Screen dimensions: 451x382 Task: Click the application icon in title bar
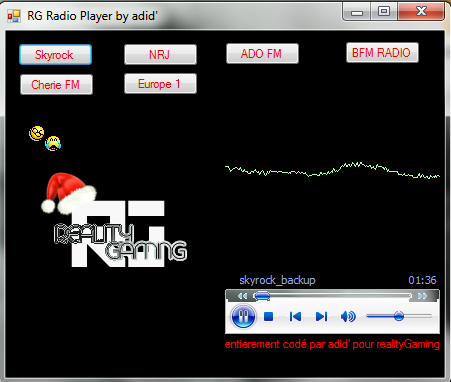click(x=14, y=16)
